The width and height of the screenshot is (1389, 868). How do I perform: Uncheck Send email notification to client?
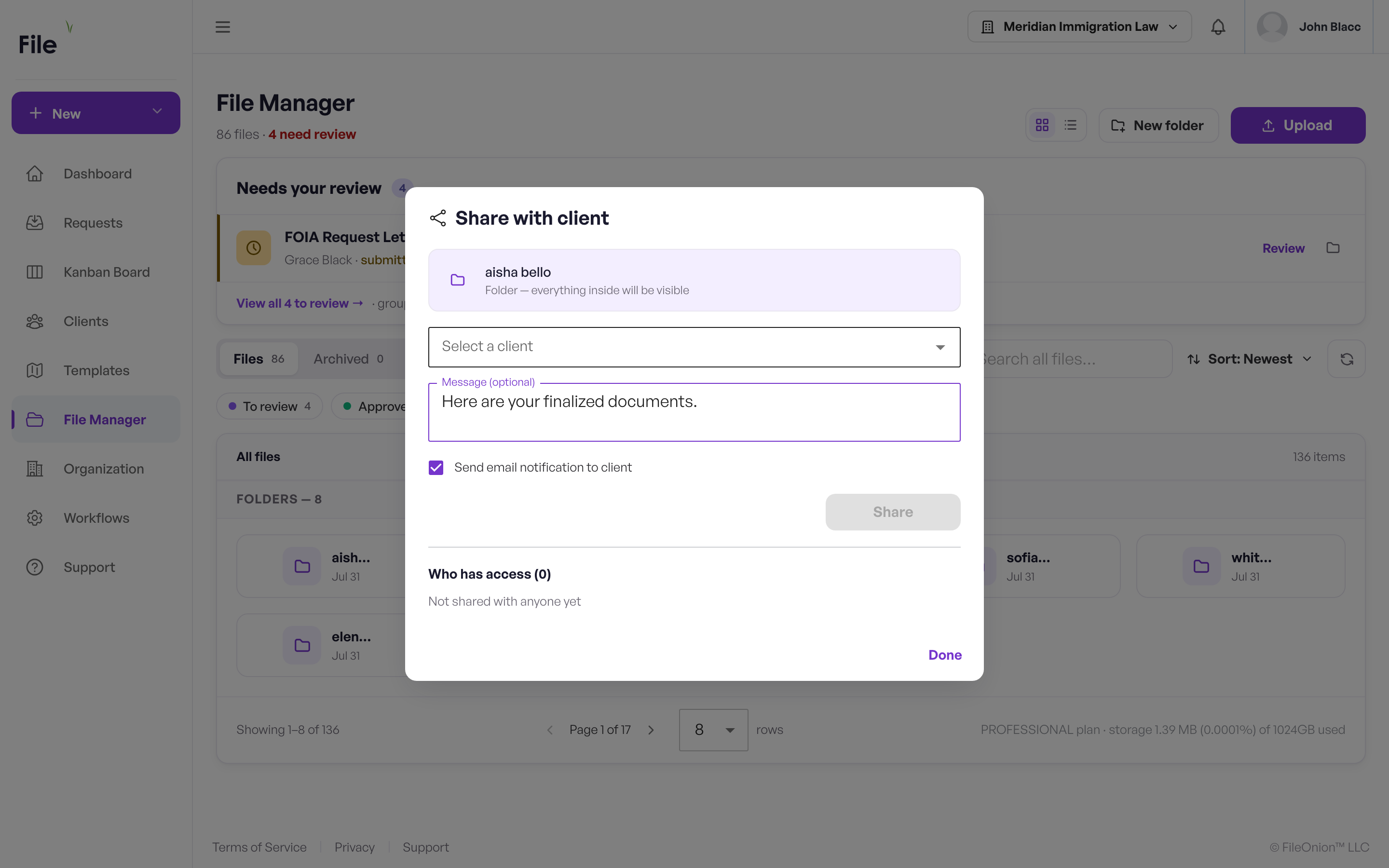(436, 468)
